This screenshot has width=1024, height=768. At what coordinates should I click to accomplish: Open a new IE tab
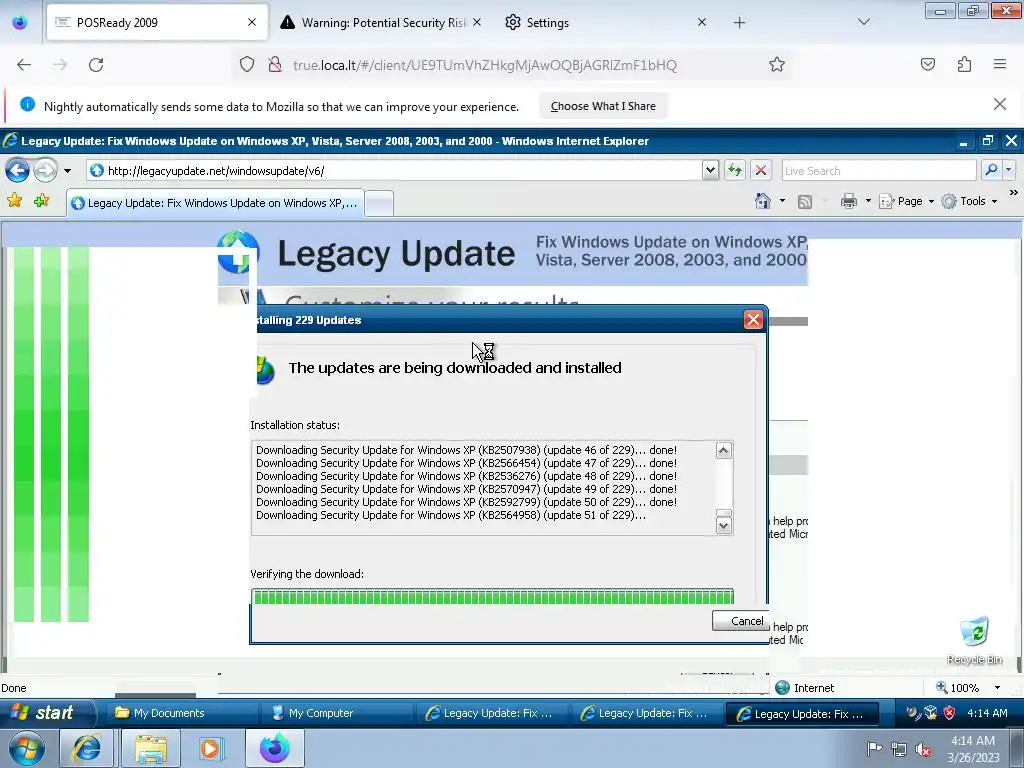tap(379, 204)
